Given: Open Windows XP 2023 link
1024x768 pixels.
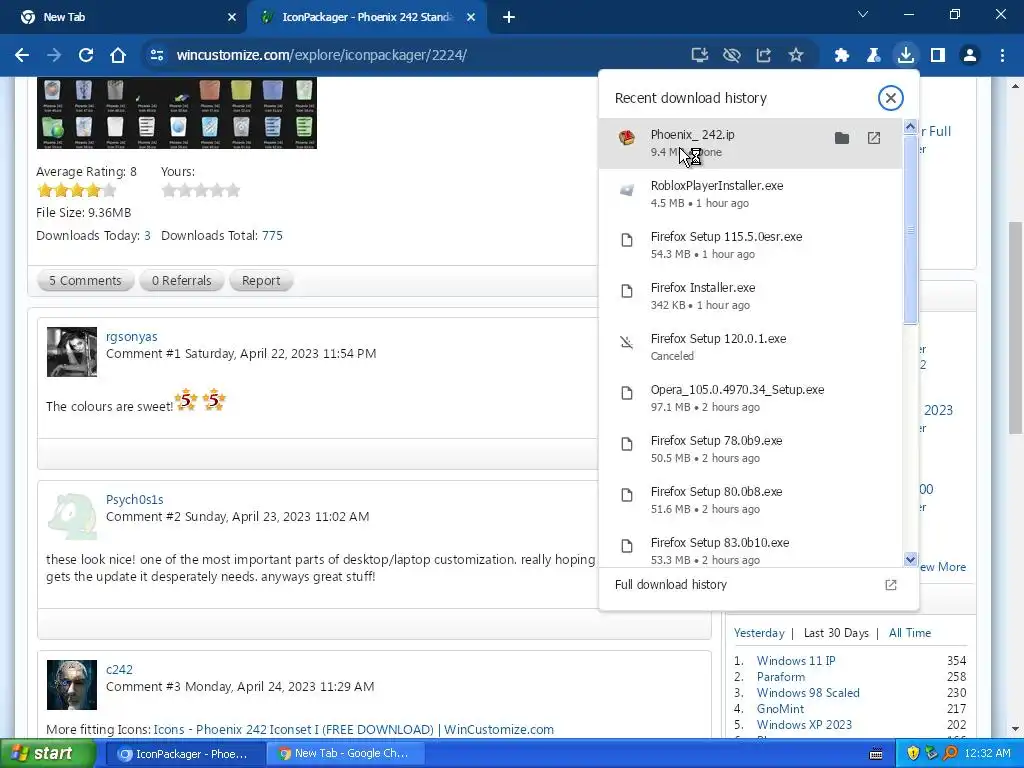Looking at the screenshot, I should pyautogui.click(x=804, y=725).
